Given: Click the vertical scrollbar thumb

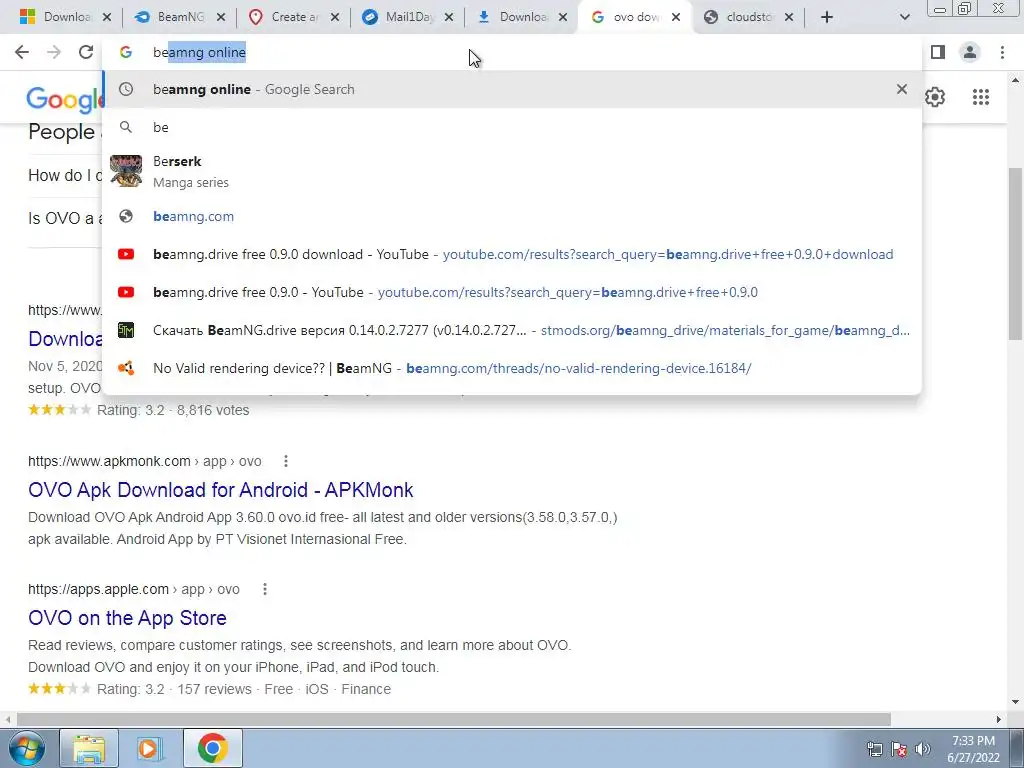Looking at the screenshot, I should (1016, 253).
